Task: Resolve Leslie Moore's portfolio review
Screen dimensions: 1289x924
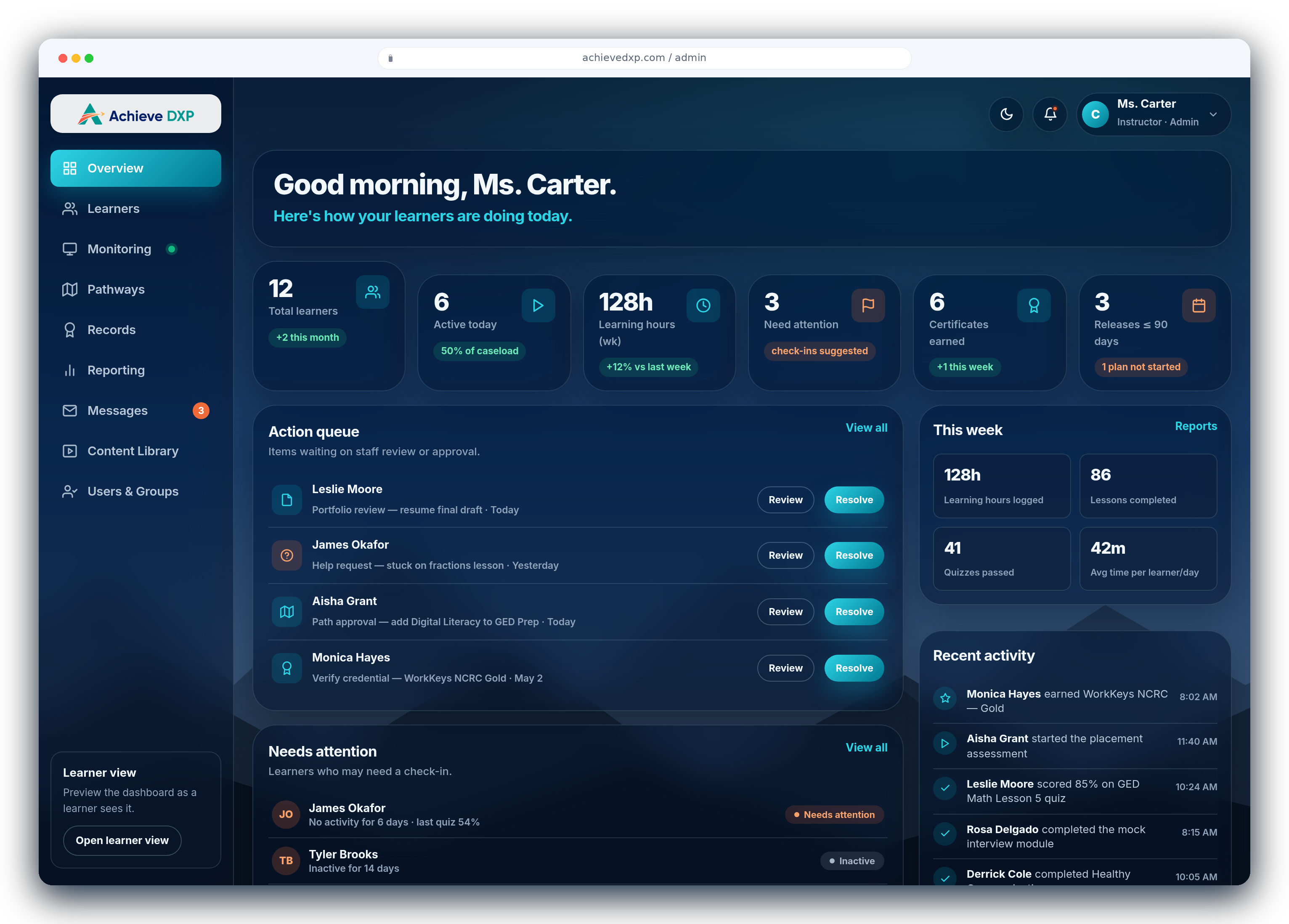Action: coord(854,500)
